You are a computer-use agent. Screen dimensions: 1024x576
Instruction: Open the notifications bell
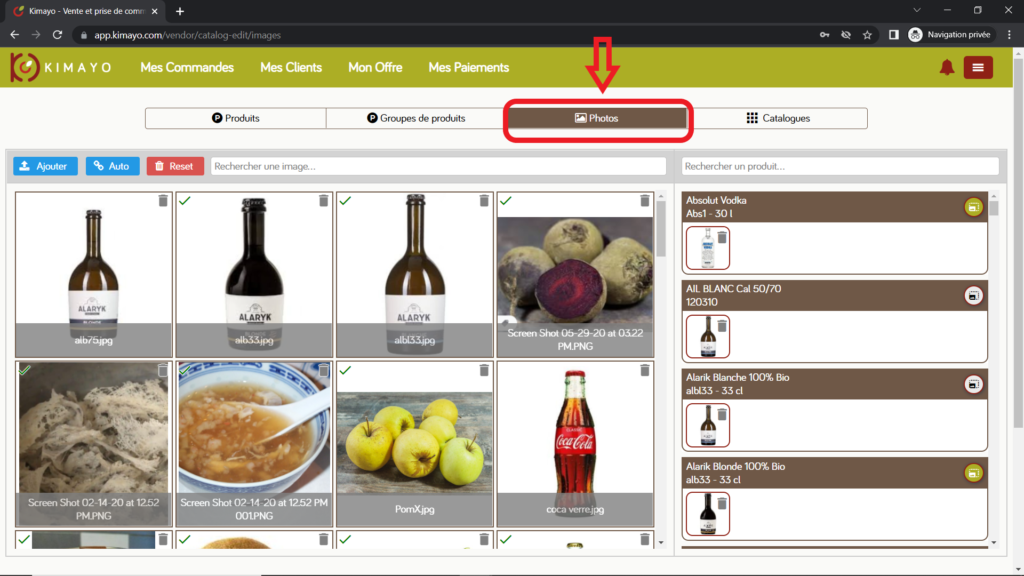pyautogui.click(x=946, y=67)
